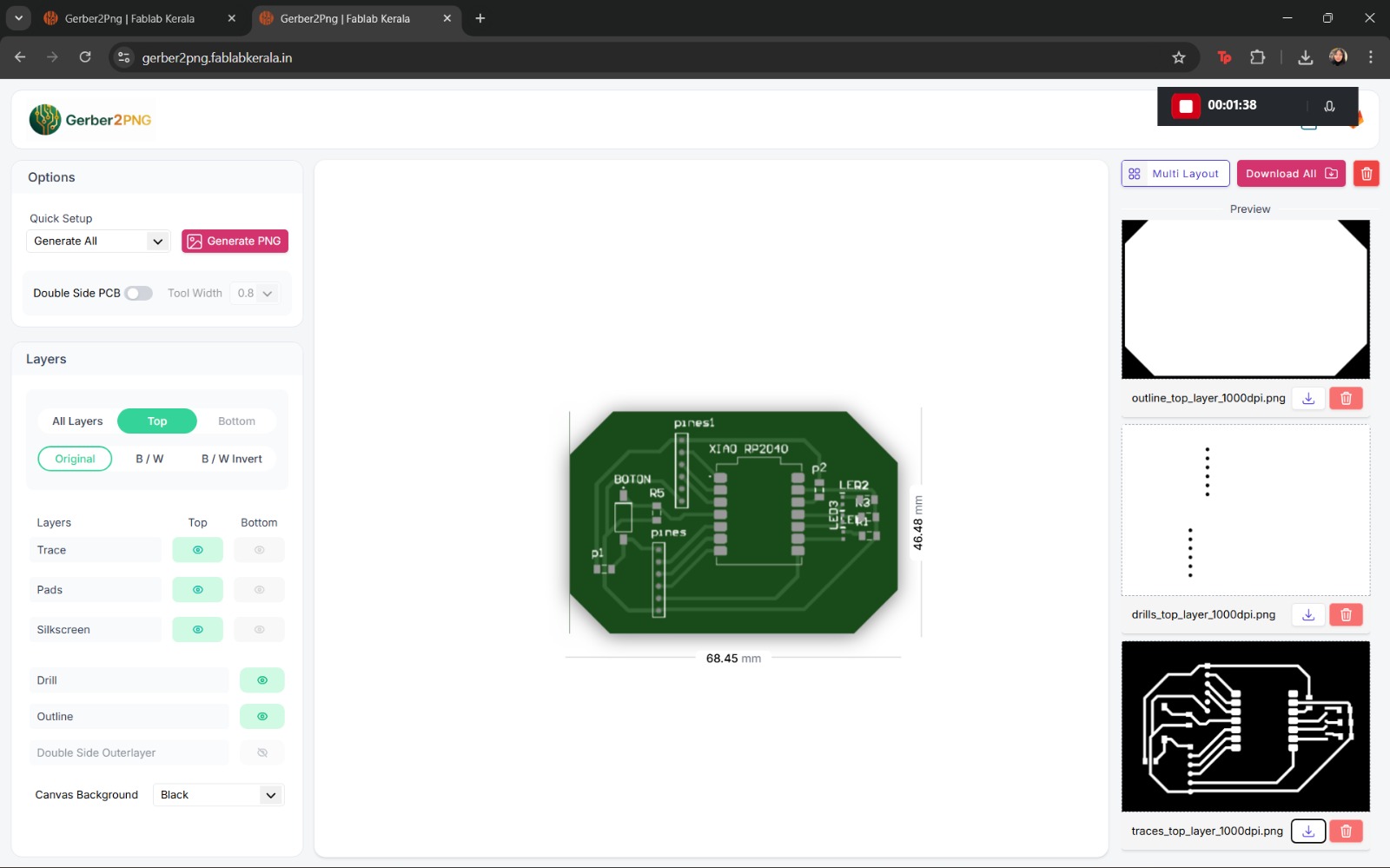
Task: Delete the drills_top_layer_1000dpi.png preview
Action: [1346, 614]
